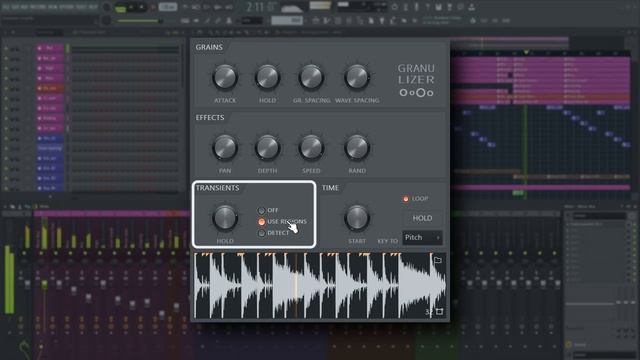Adjust the Grains Hold knob
Image resolution: width=640 pixels, height=360 pixels.
(267, 77)
